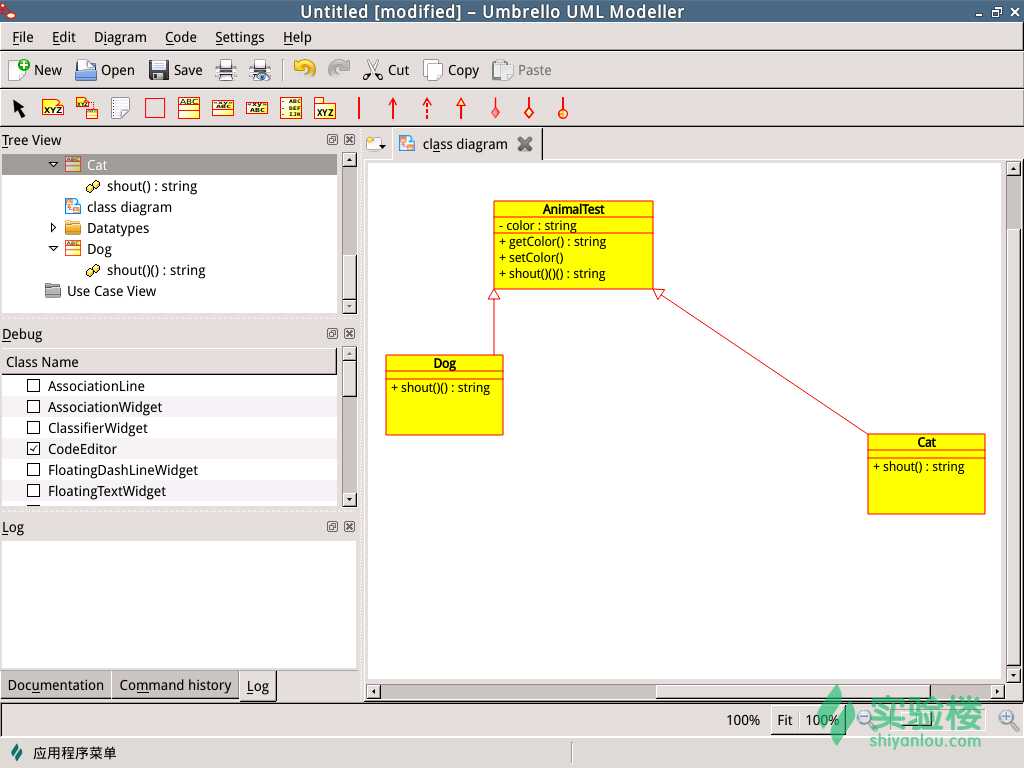Click the Print Preview icon
This screenshot has width=1024, height=768.
[x=260, y=70]
